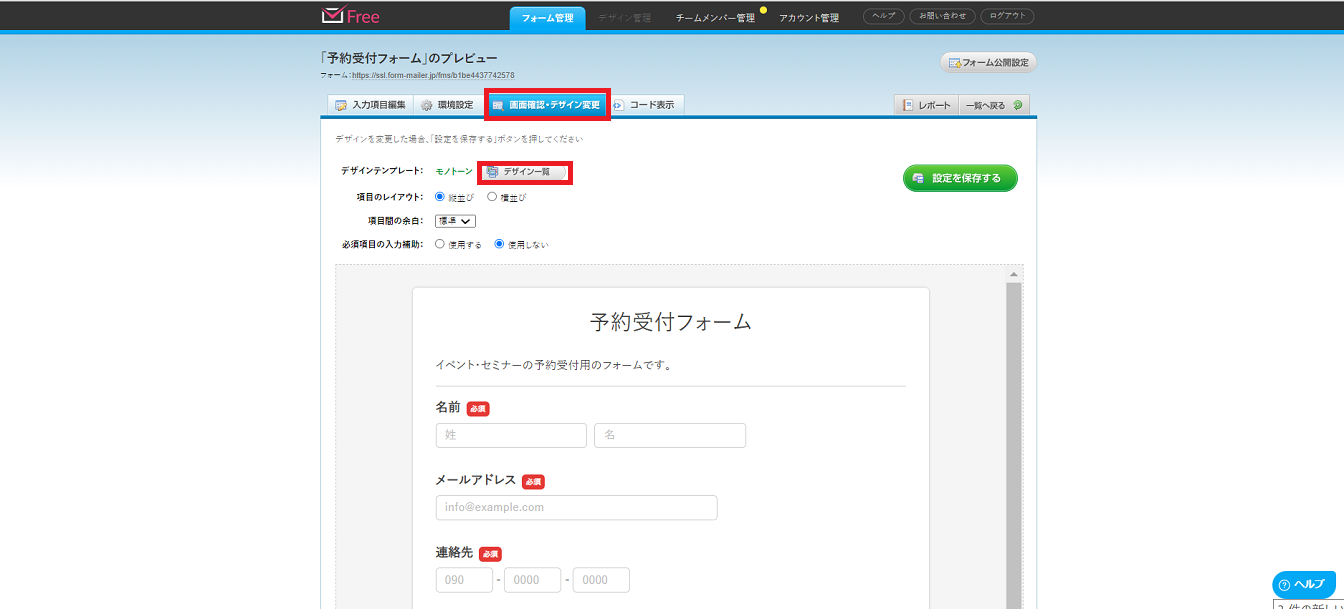
Task: Open アカウント管理 in top navigation
Action: (809, 18)
